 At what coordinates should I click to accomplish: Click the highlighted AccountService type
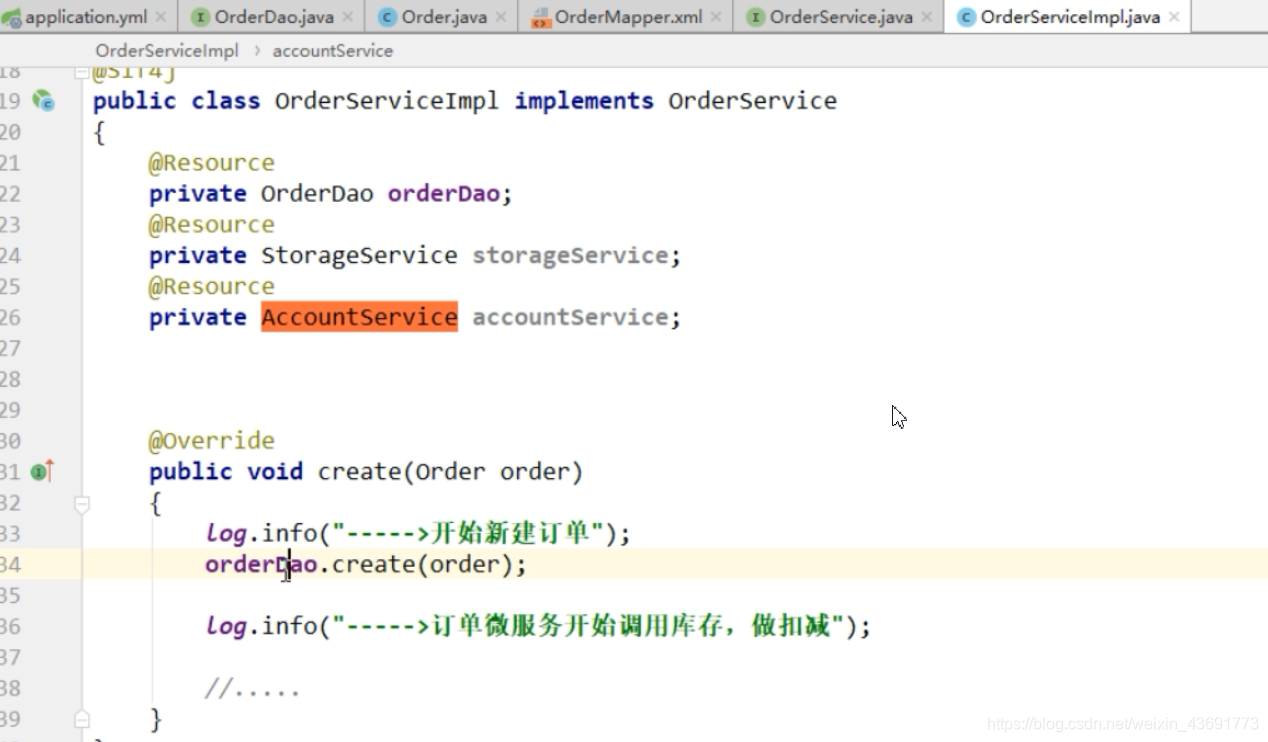coord(359,317)
